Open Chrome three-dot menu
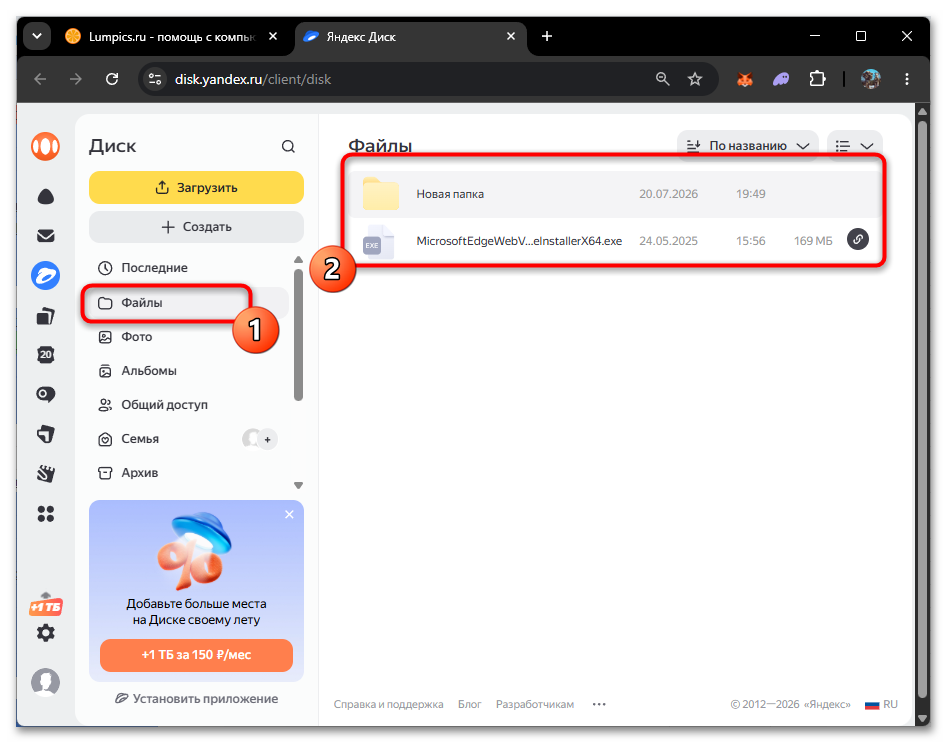 point(907,79)
